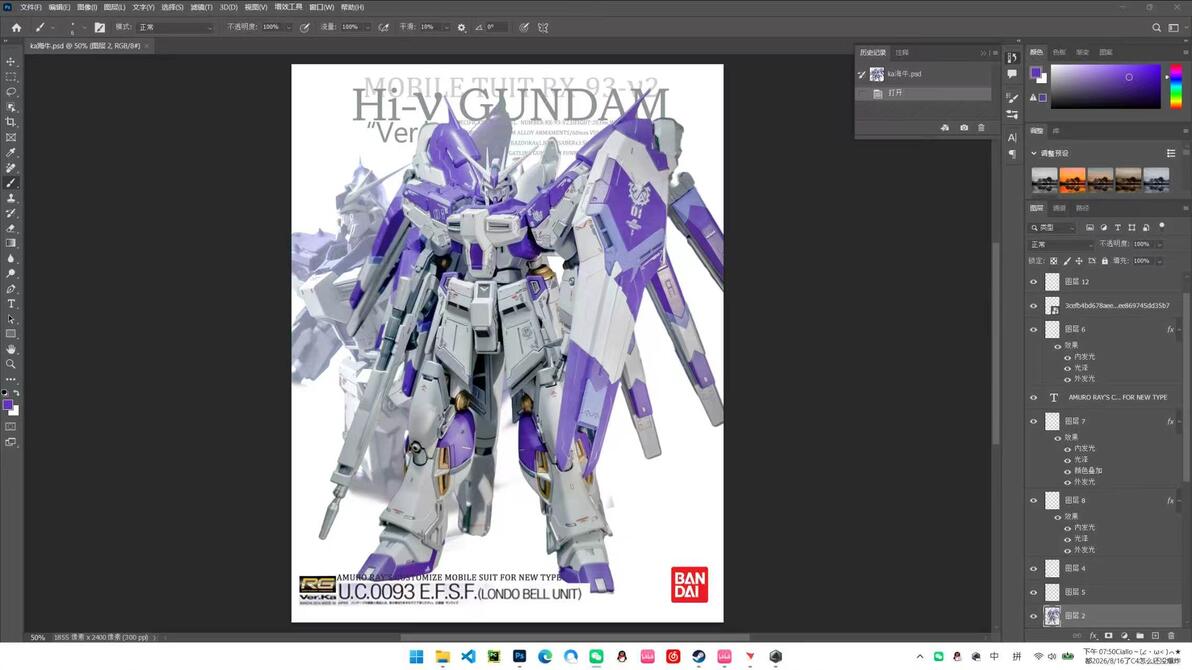Hide 图层 5 layer visibility eye

pyautogui.click(x=1033, y=592)
